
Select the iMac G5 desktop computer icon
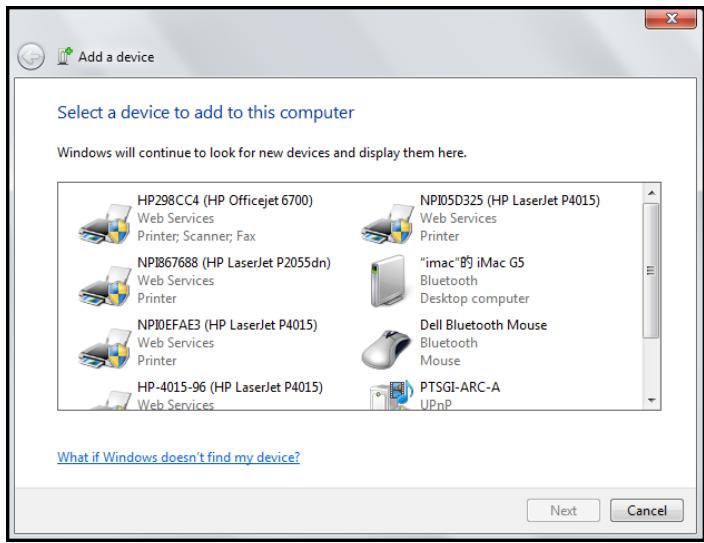pos(387,281)
